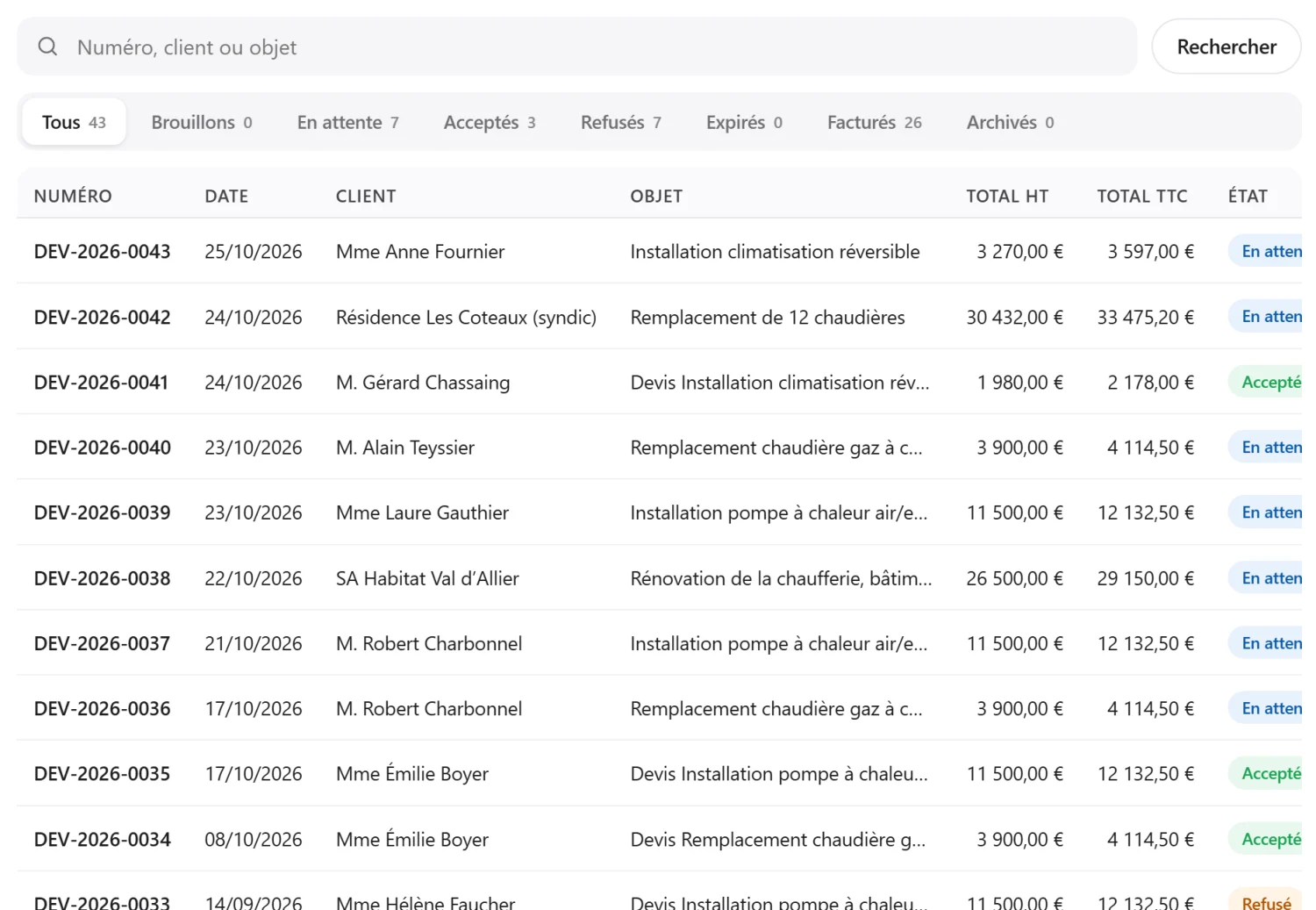Viewport: 1316px width, 910px height.
Task: Switch to the Refusés tab
Action: click(x=620, y=122)
